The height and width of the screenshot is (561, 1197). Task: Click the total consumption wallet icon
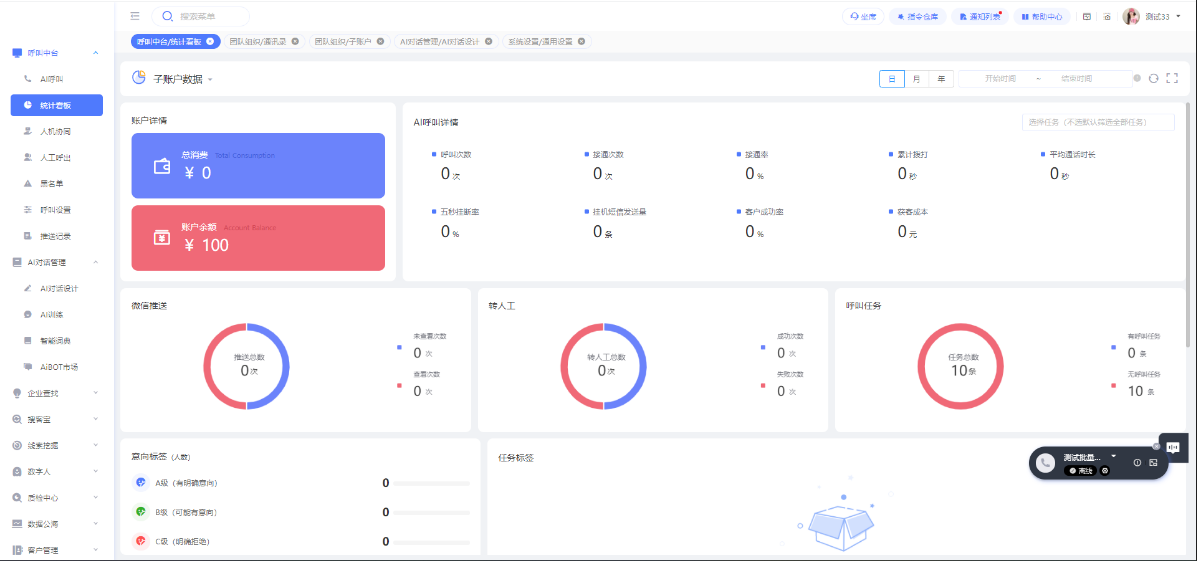click(162, 166)
